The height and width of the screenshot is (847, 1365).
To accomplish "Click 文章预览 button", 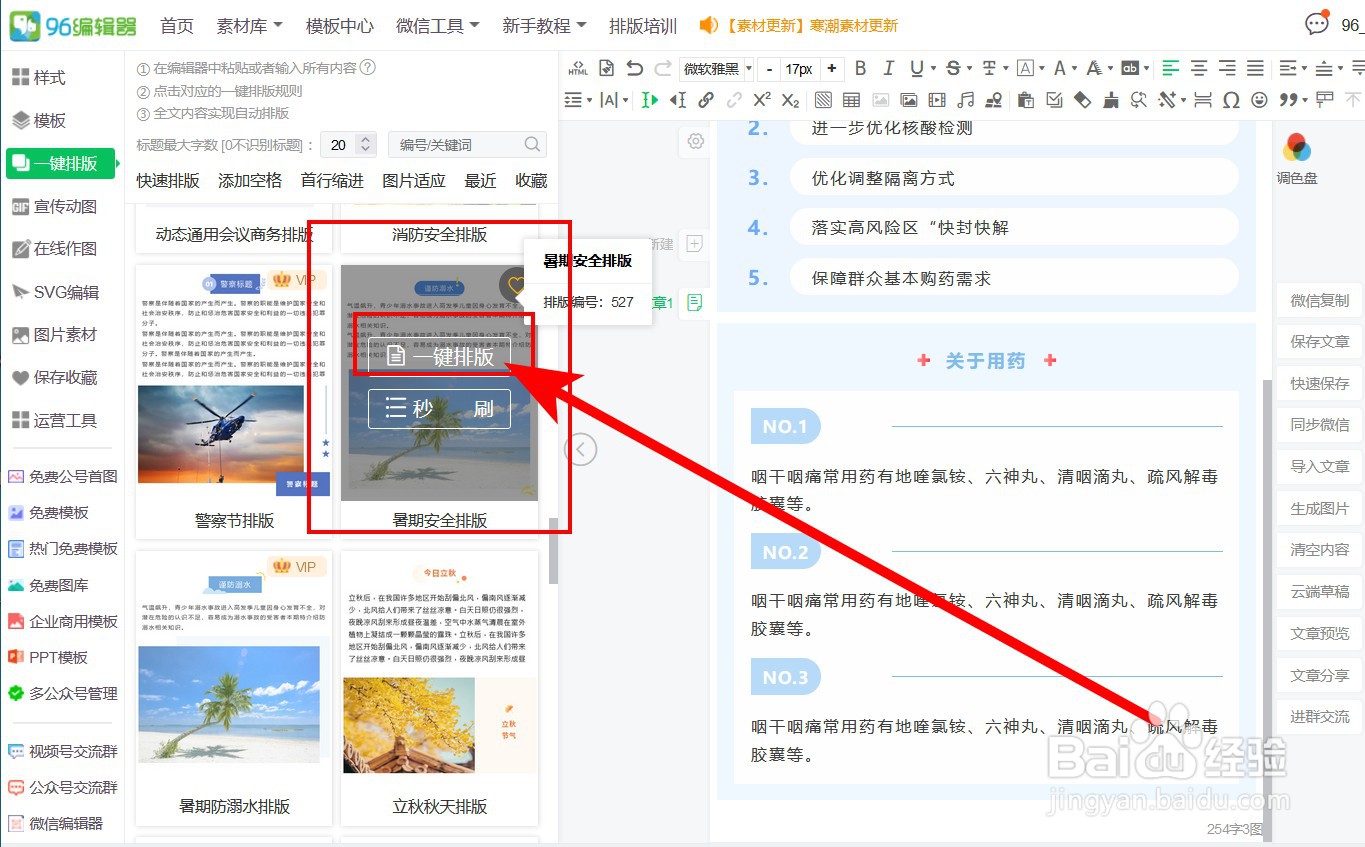I will (x=1319, y=633).
